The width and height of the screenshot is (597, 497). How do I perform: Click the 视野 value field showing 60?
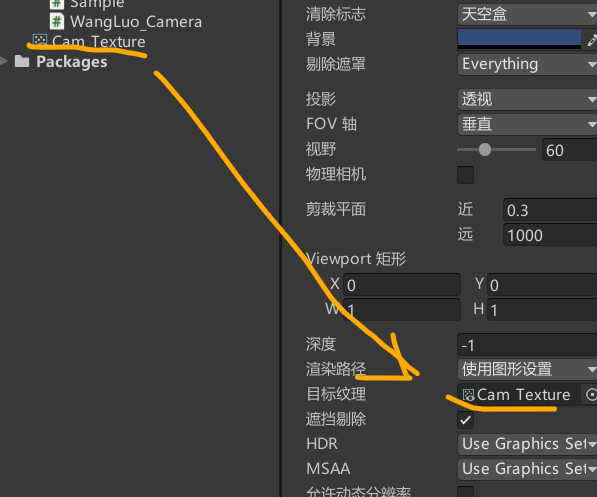point(570,150)
